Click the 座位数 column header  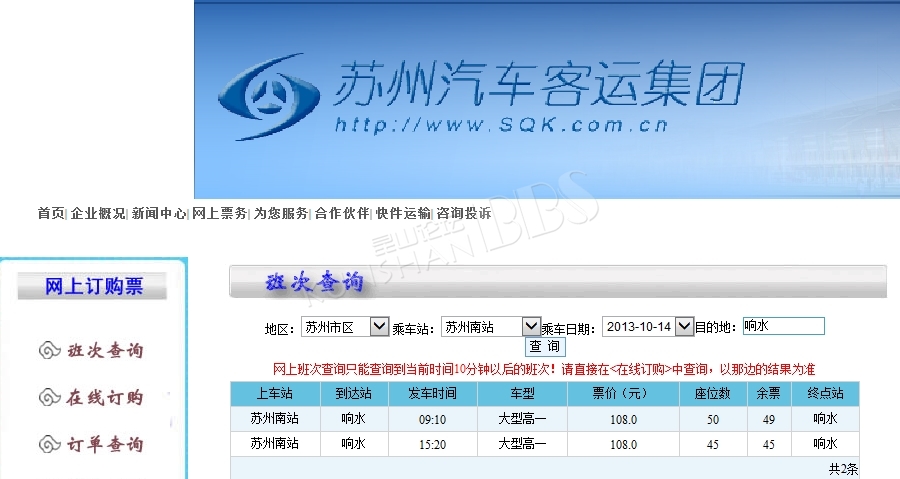coord(712,394)
